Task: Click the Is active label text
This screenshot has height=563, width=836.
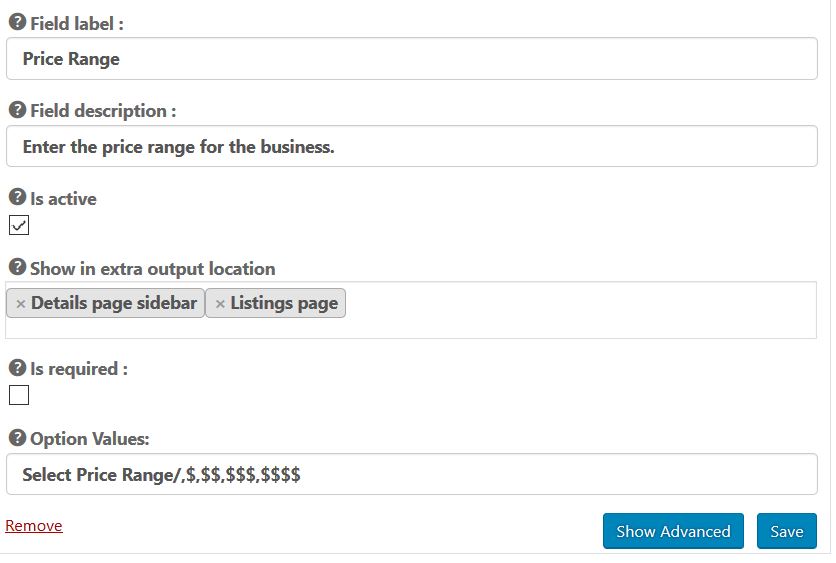Action: point(63,199)
